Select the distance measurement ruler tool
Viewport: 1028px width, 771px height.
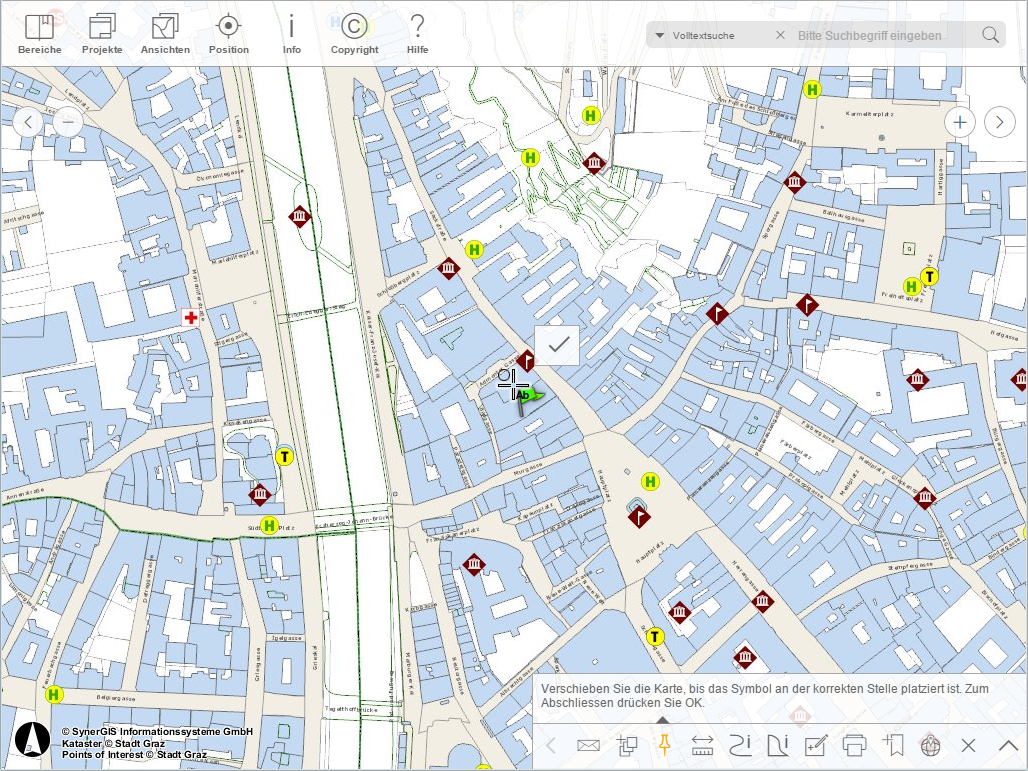pos(704,745)
